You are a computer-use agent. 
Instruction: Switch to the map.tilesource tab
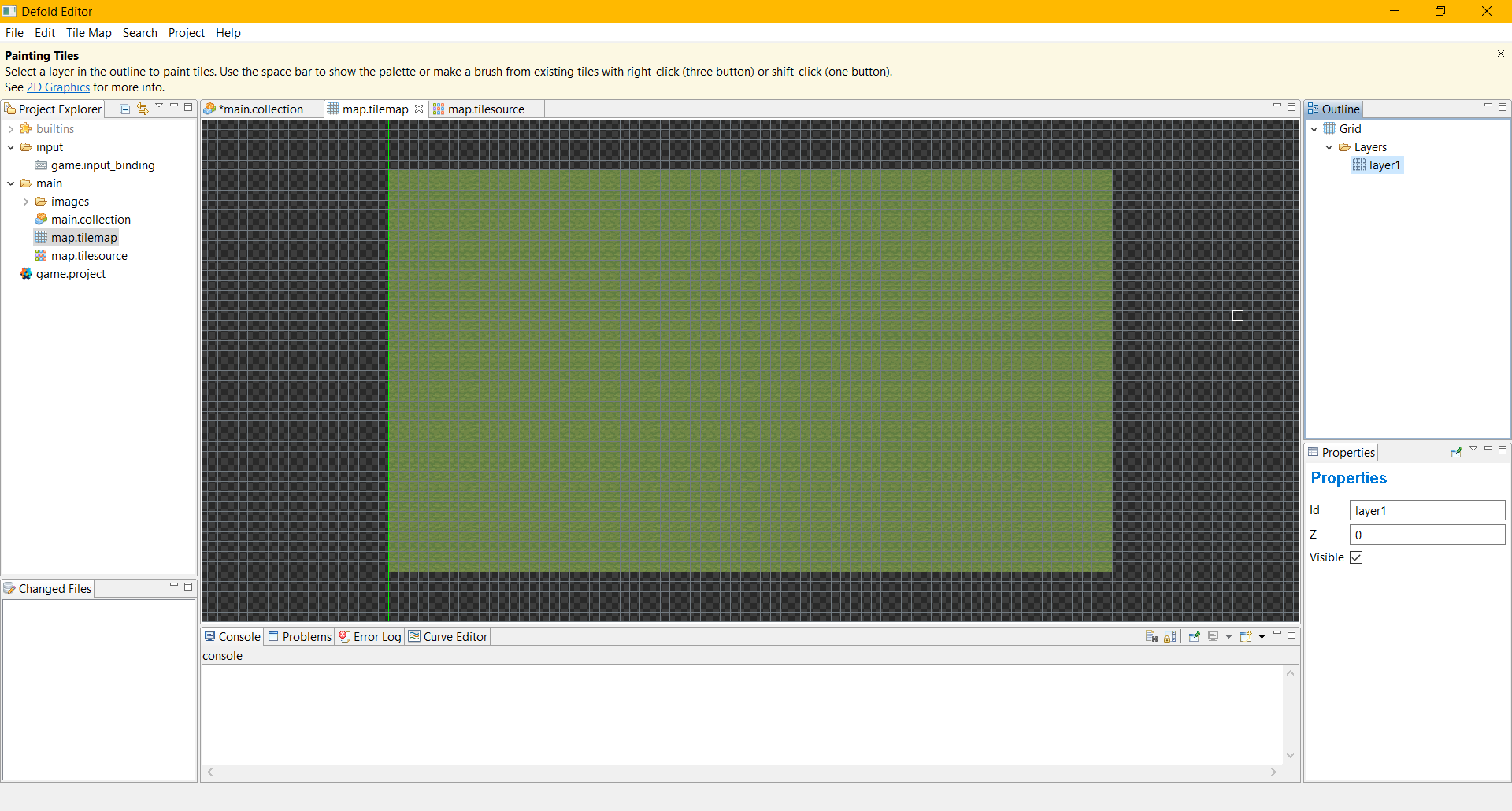[x=485, y=109]
